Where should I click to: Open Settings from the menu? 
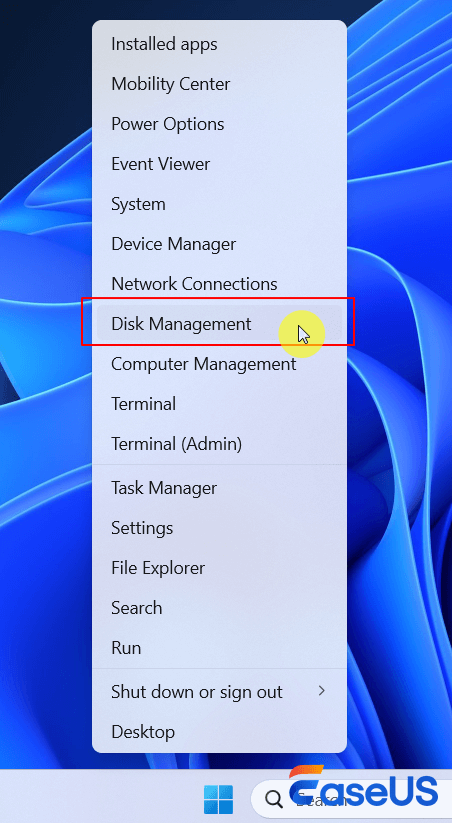pyautogui.click(x=219, y=528)
